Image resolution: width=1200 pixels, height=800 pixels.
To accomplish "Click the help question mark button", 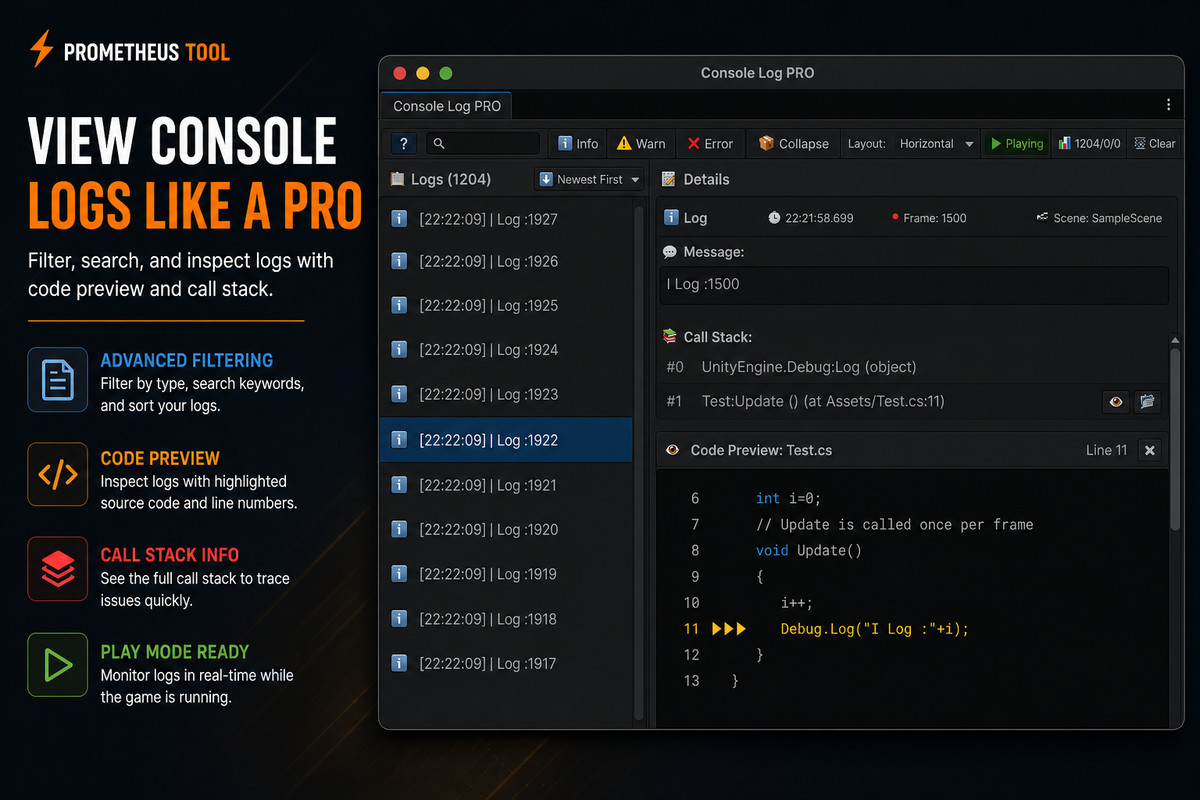I will click(x=403, y=144).
